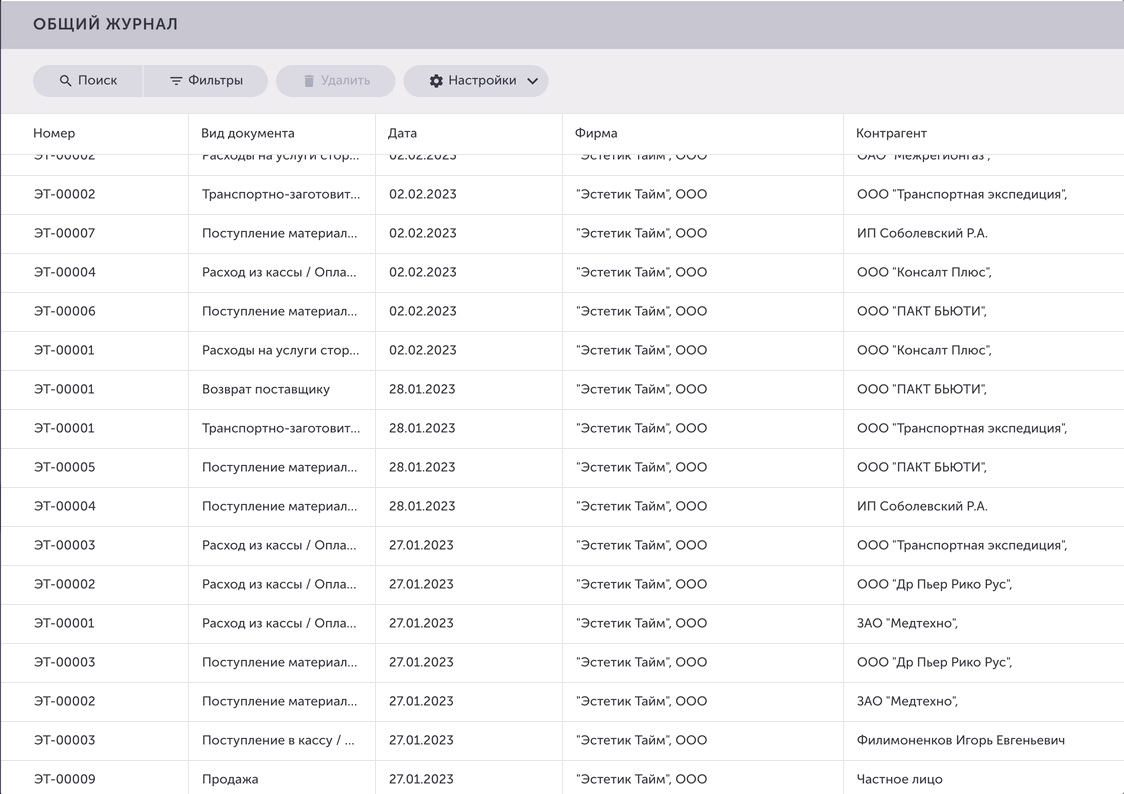Sort by the Дата column header
This screenshot has height=794, width=1124.
pos(402,133)
